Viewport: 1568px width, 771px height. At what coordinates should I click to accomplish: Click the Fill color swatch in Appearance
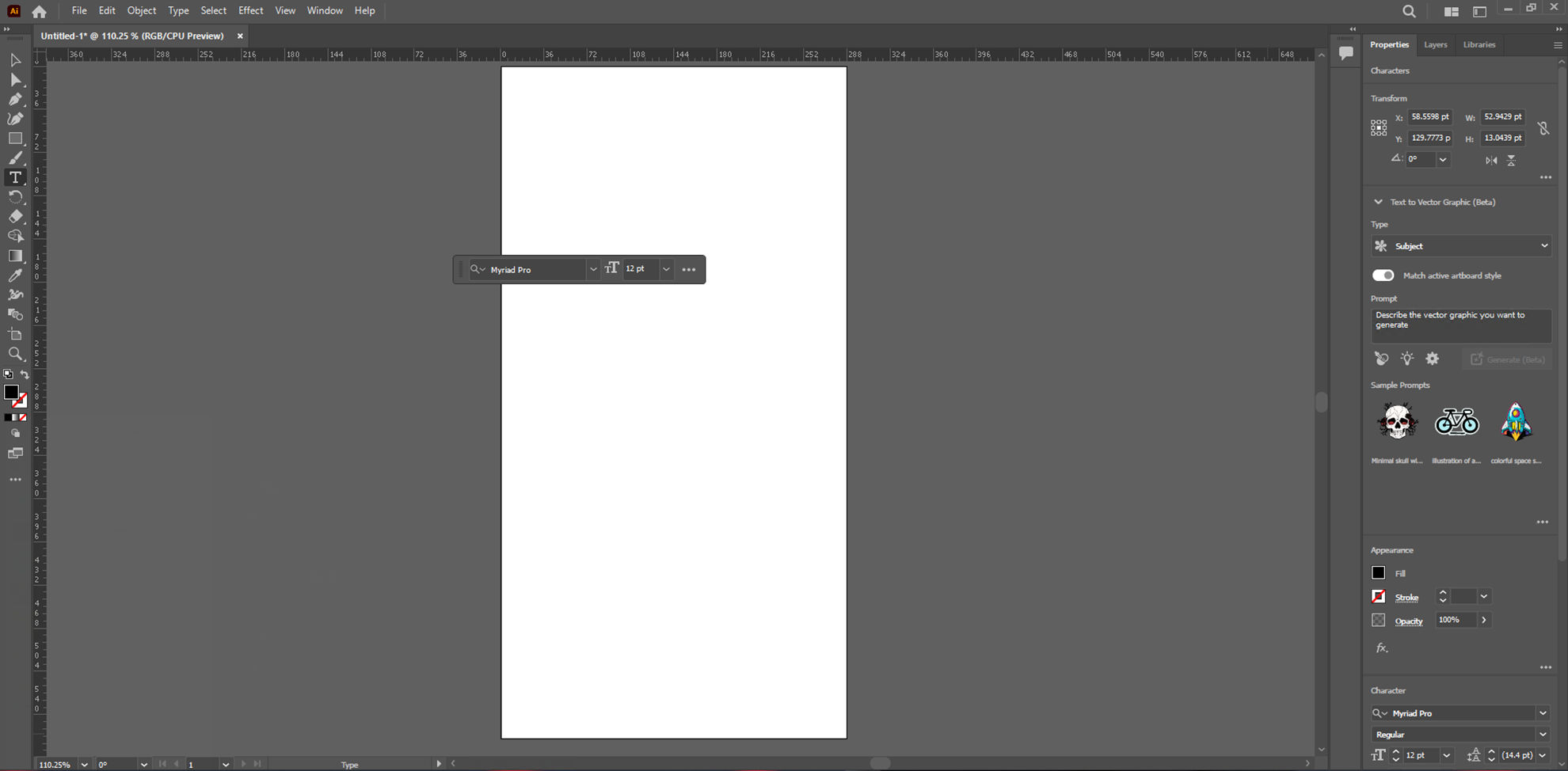pos(1379,573)
